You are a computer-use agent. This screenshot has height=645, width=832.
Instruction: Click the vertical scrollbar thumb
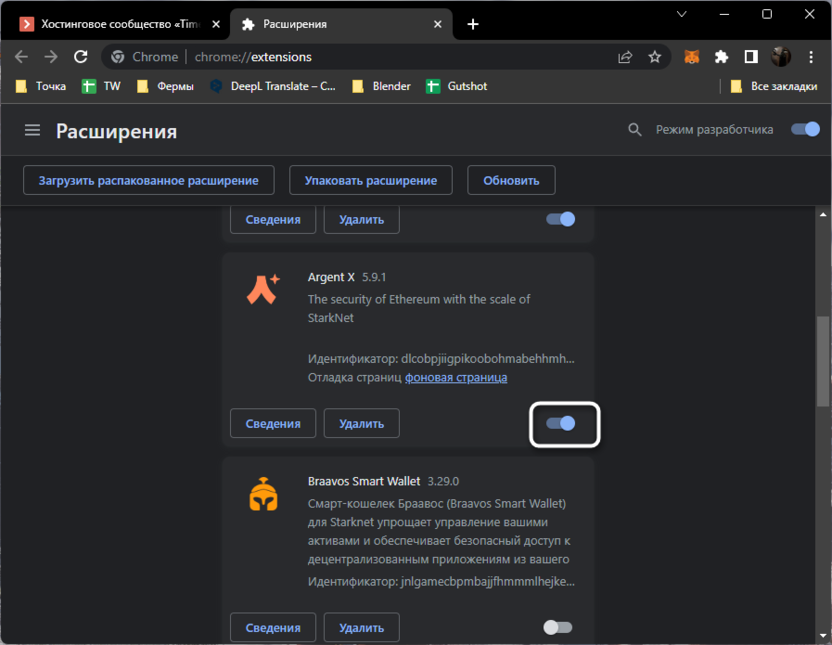click(823, 362)
